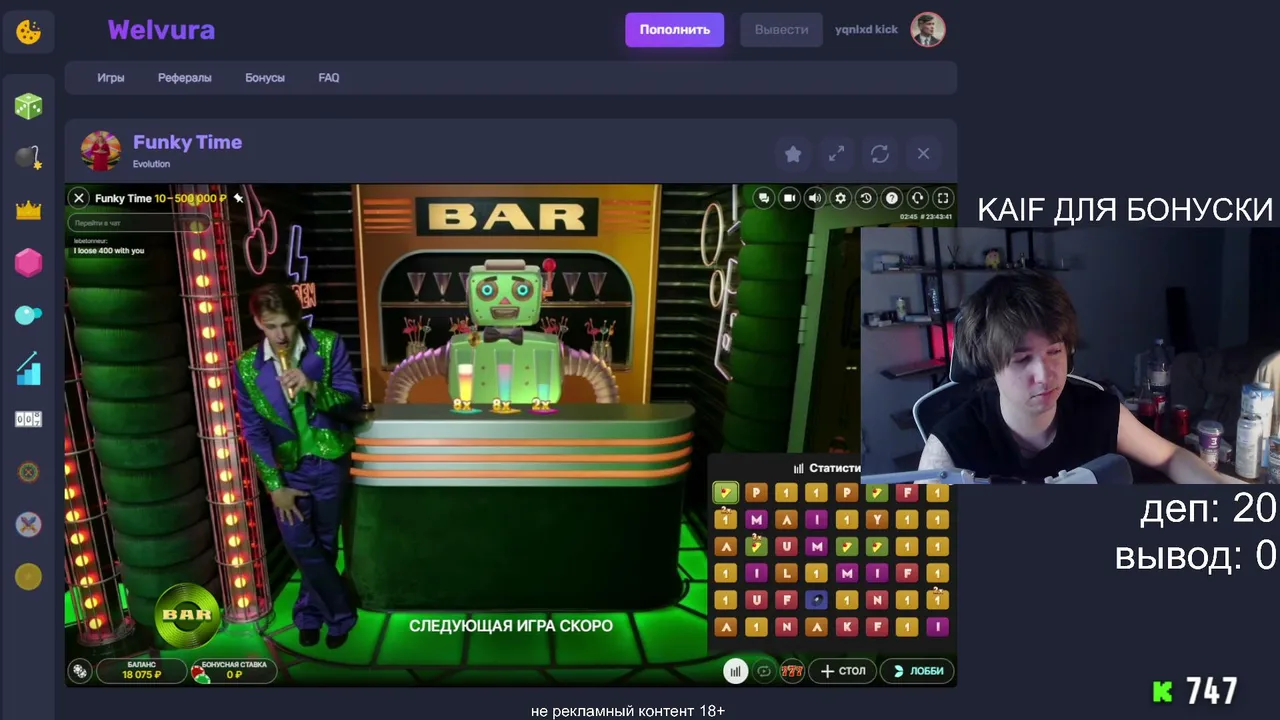Click the replay loop icon near 777
1280x720 pixels.
[764, 671]
